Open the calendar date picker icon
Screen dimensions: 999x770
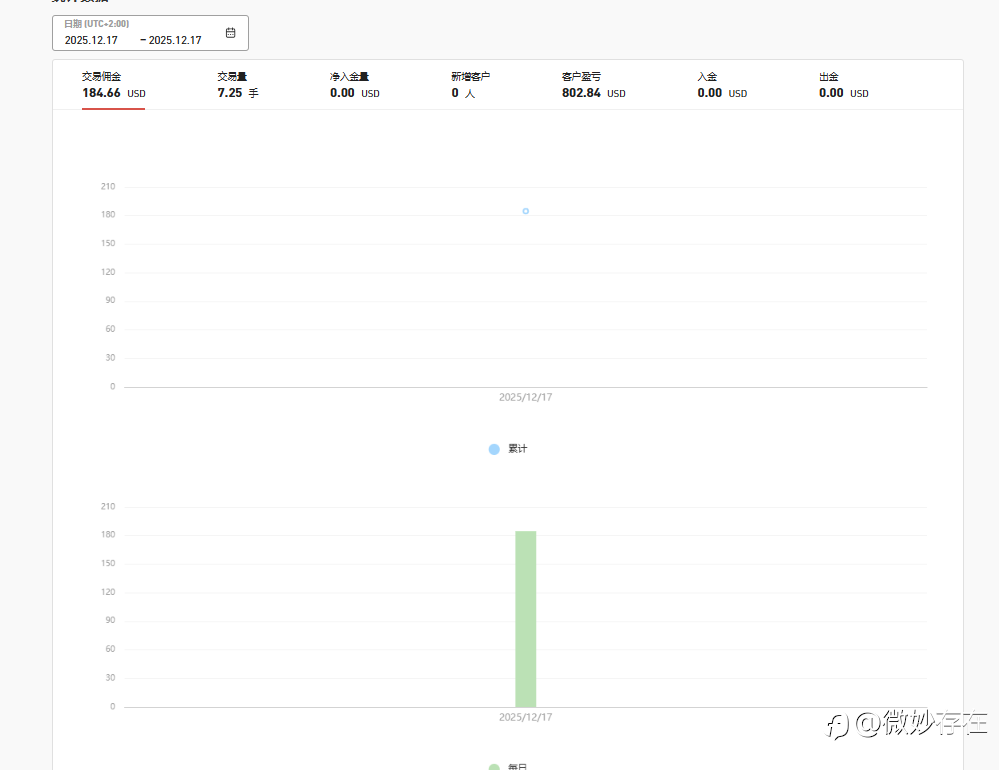[x=231, y=32]
